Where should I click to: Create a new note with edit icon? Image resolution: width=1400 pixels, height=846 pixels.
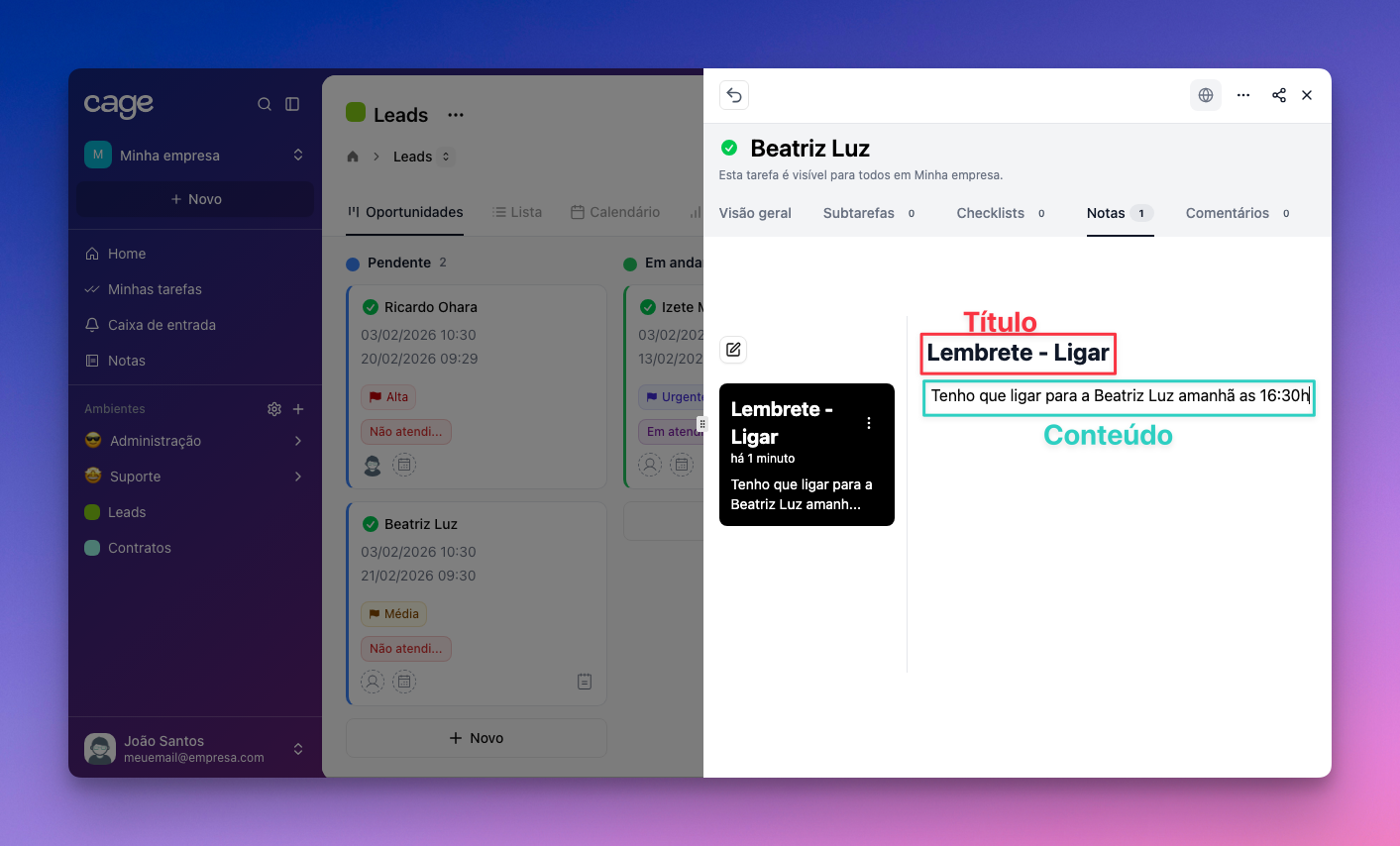click(x=733, y=350)
